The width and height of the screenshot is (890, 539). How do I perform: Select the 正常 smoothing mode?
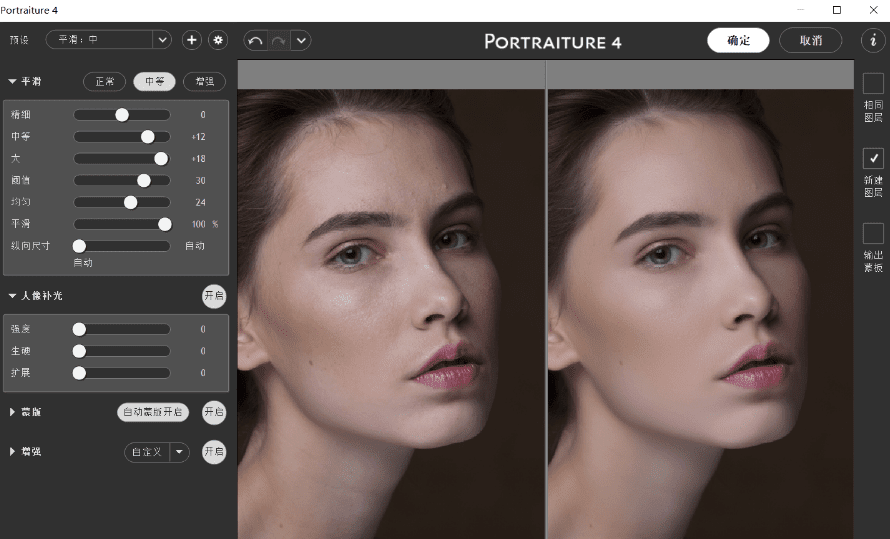[105, 81]
